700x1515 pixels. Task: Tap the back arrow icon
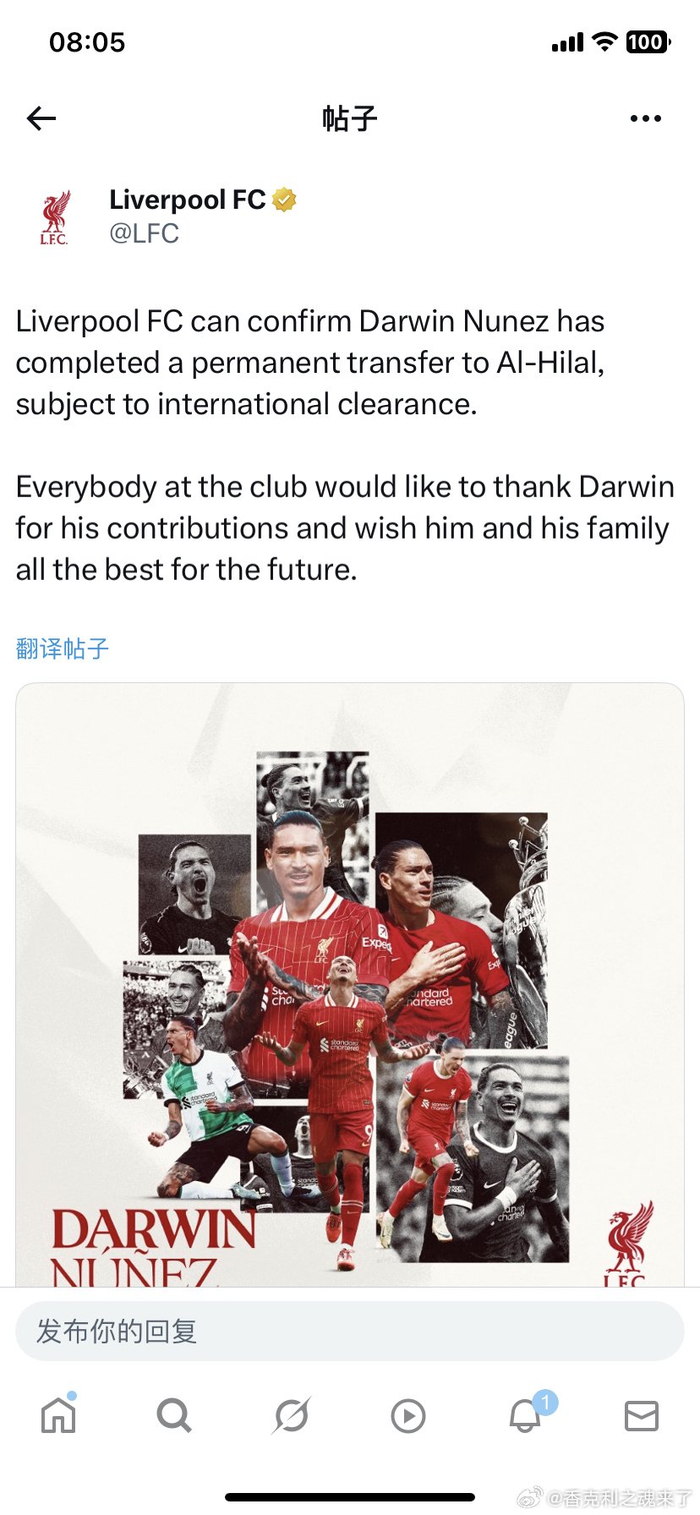point(41,118)
